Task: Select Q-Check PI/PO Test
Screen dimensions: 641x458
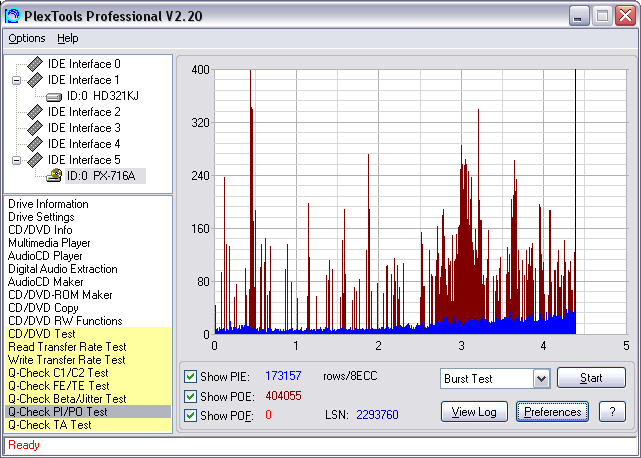Action: (88, 412)
